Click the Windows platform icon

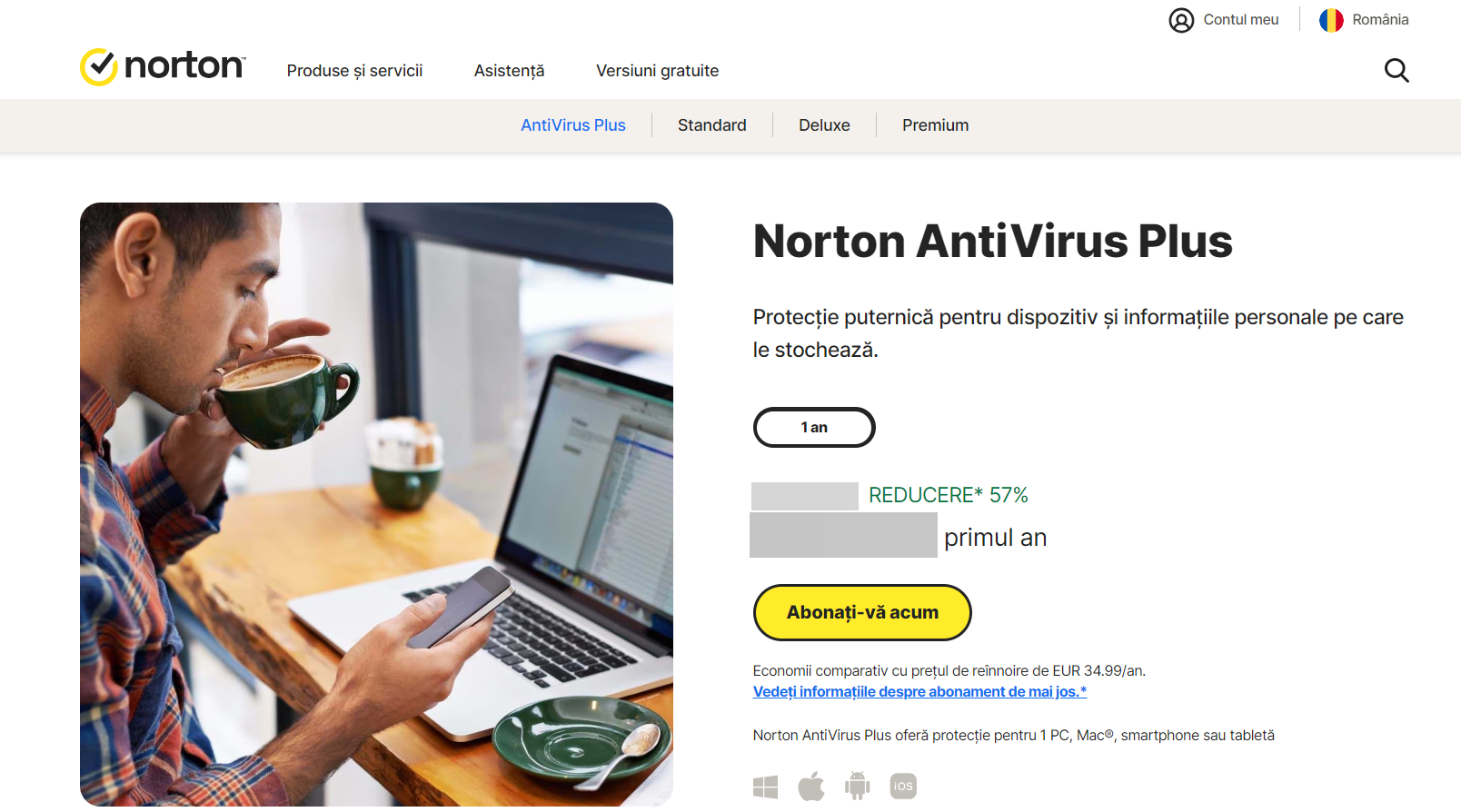pyautogui.click(x=766, y=787)
